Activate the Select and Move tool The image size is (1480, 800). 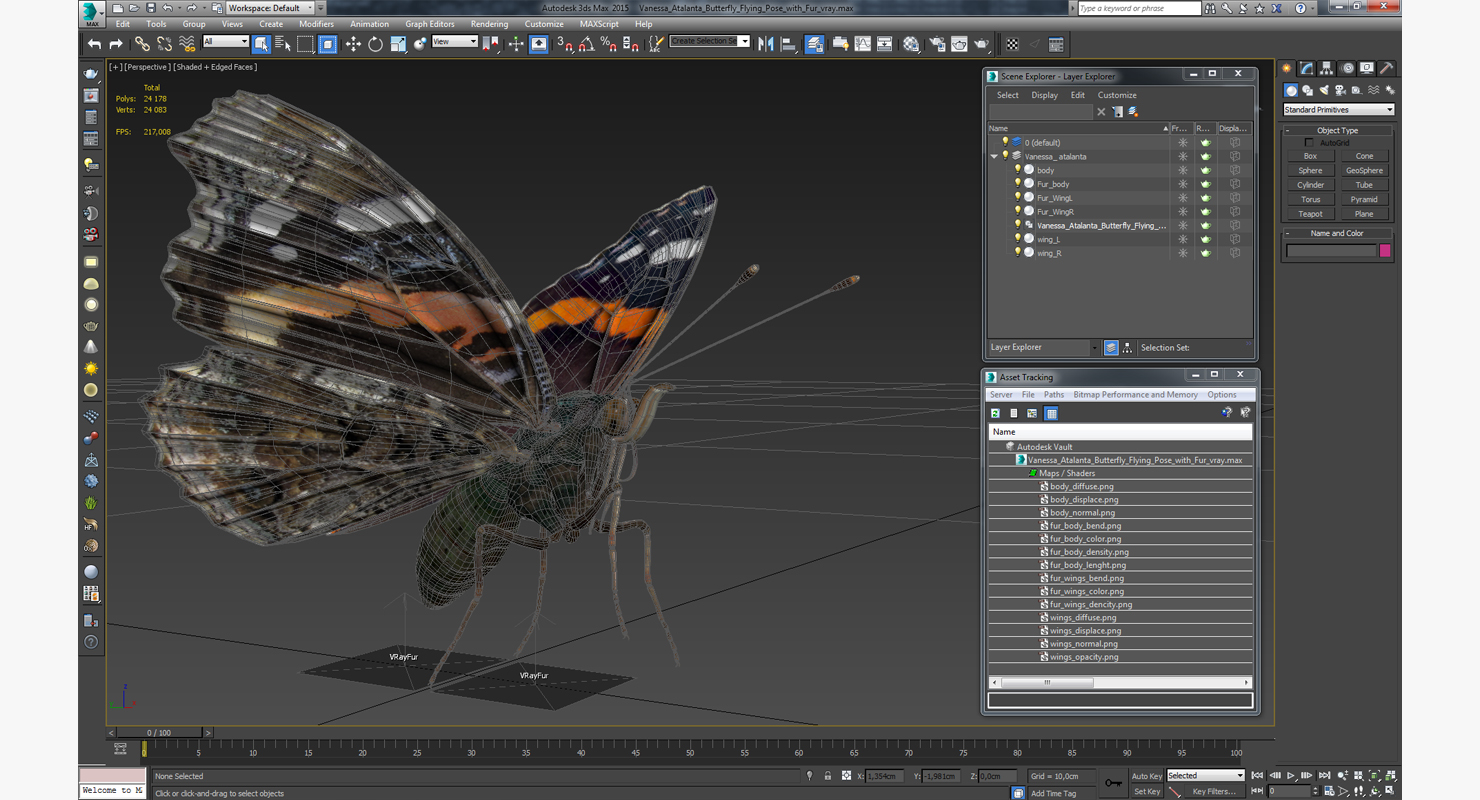[x=353, y=44]
